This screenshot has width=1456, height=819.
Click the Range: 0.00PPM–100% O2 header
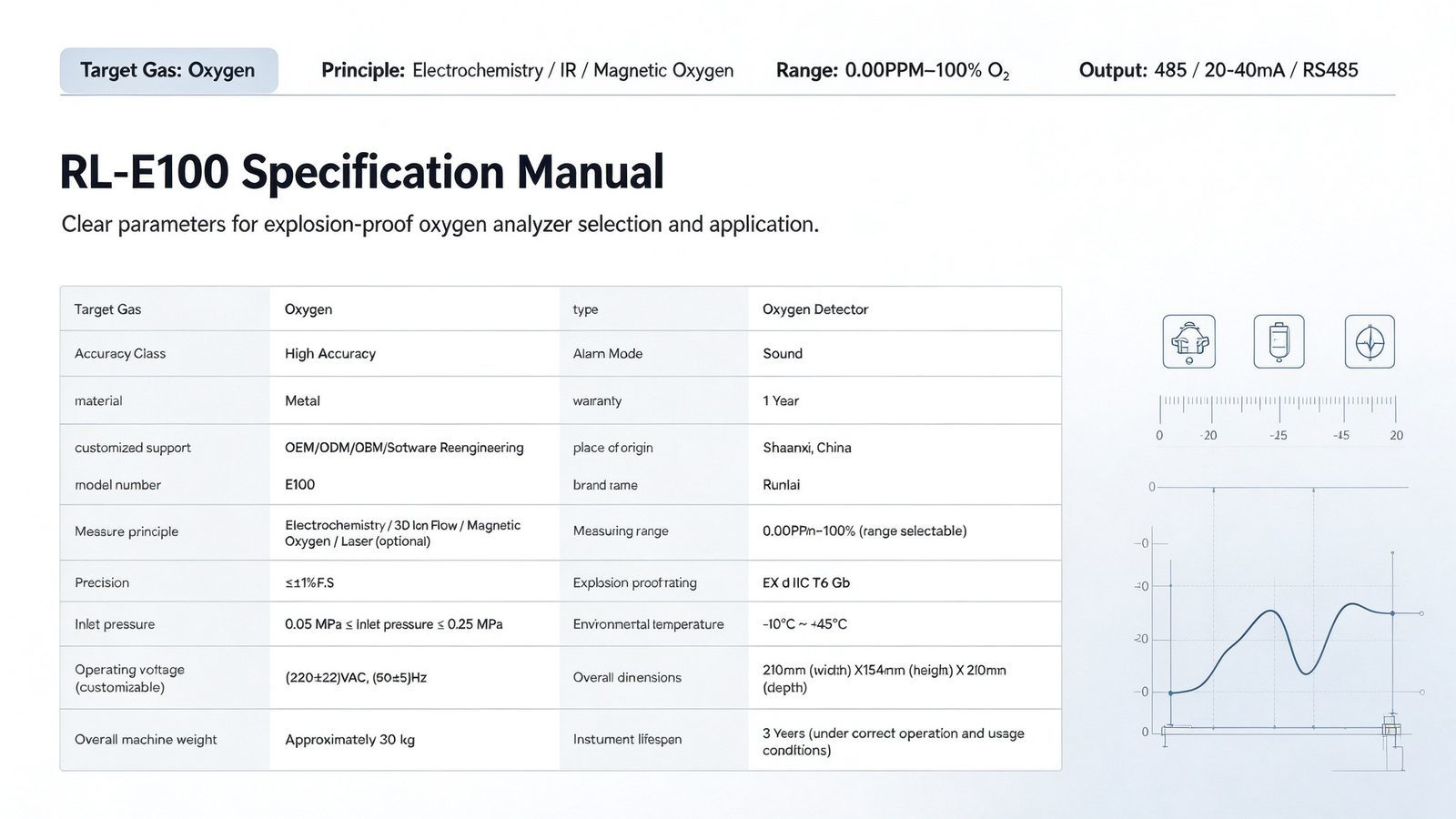(x=893, y=70)
